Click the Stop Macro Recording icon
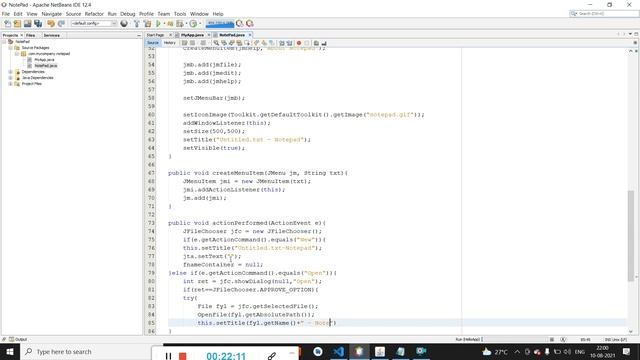 coord(307,43)
